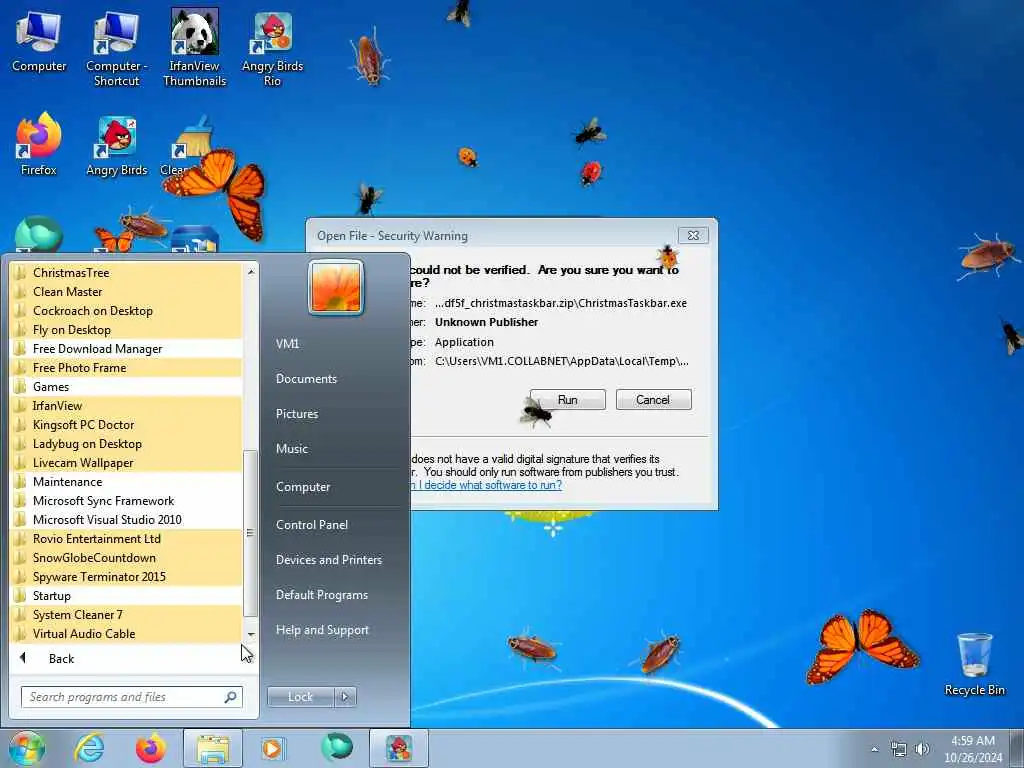Open Computer from Start menu
The image size is (1024, 768).
[303, 487]
